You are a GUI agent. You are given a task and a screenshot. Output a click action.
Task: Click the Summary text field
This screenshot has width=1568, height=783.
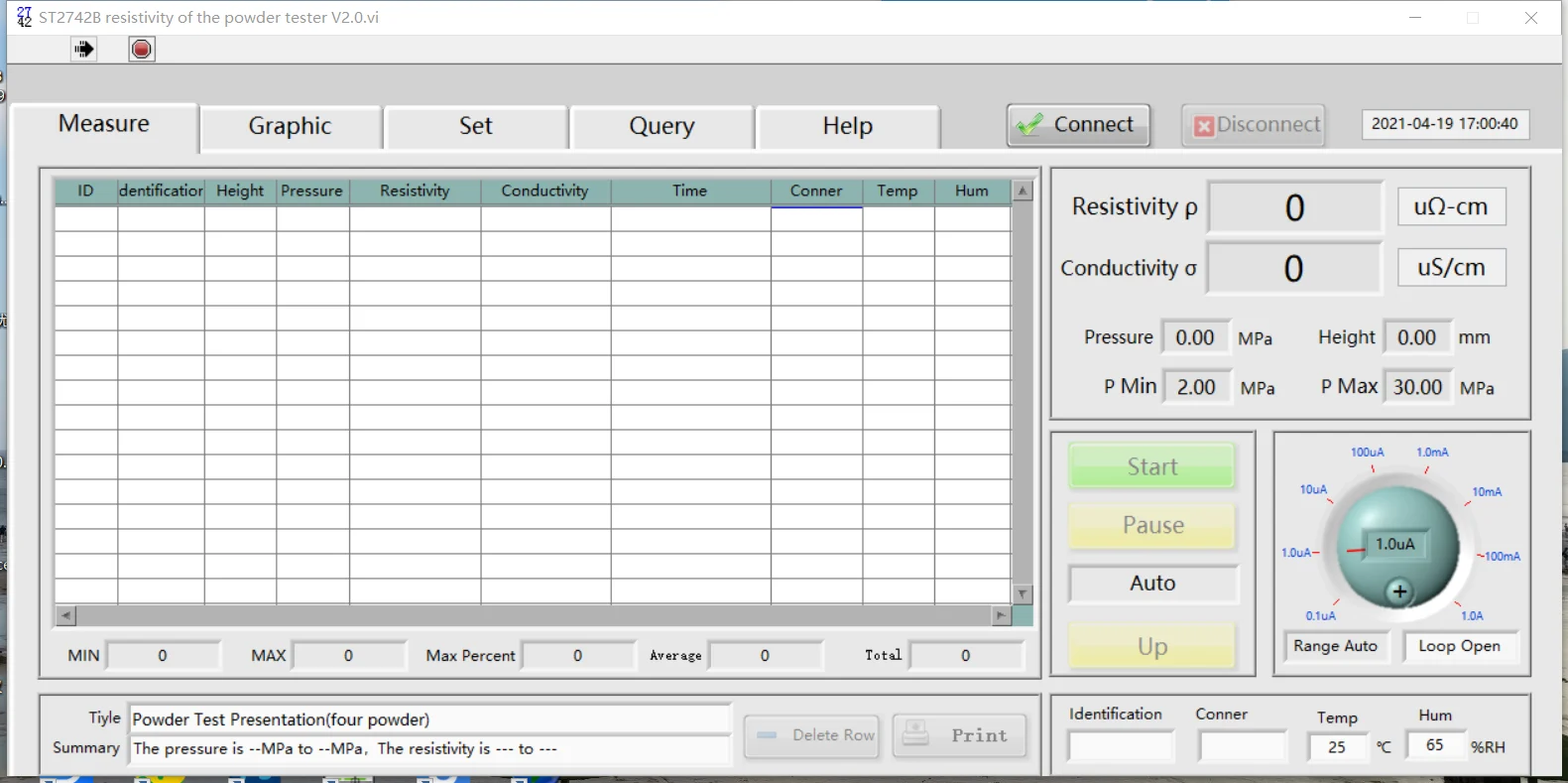(x=430, y=749)
